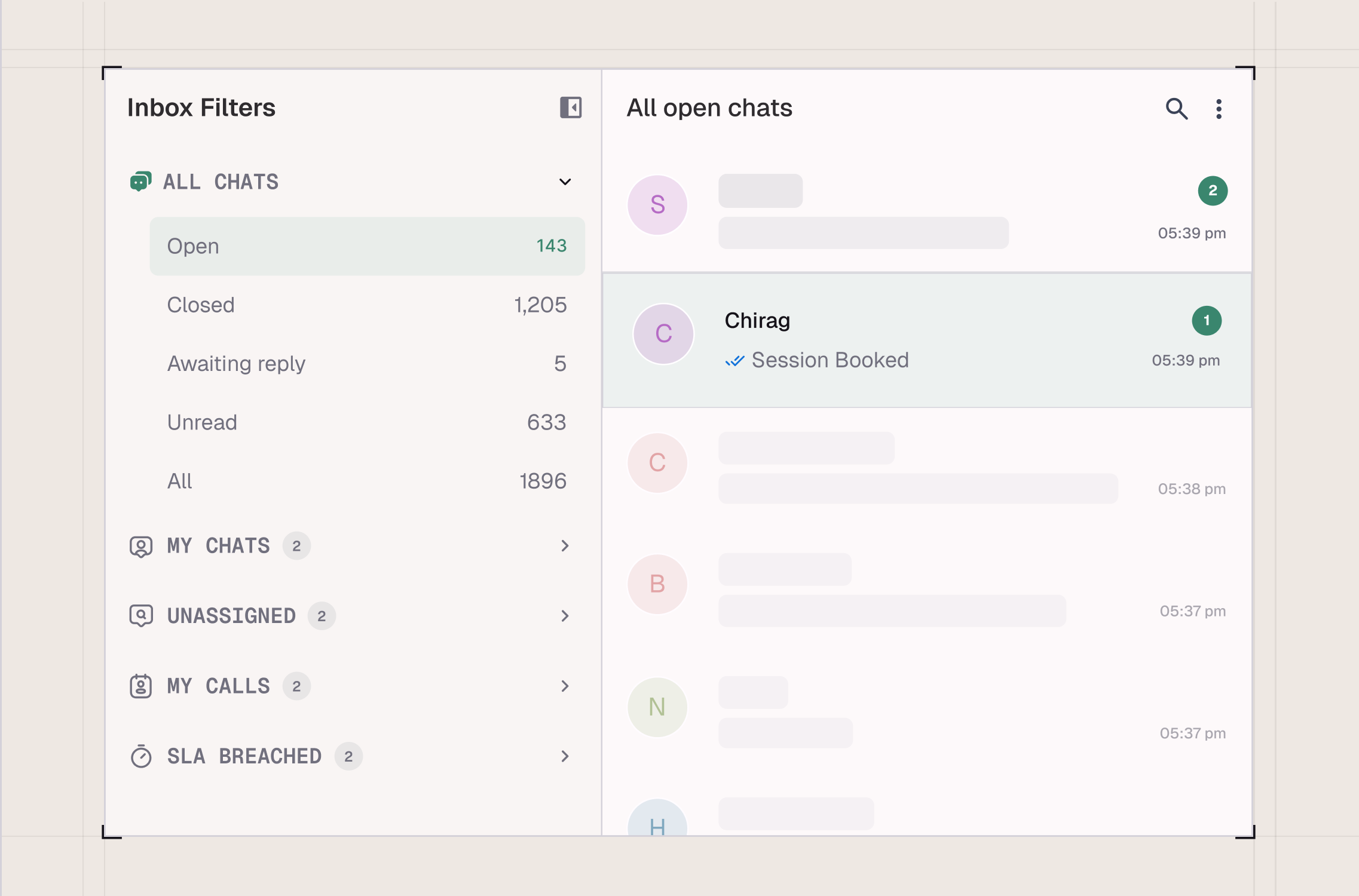
Task: Select the Closed chats filter
Action: tap(367, 305)
